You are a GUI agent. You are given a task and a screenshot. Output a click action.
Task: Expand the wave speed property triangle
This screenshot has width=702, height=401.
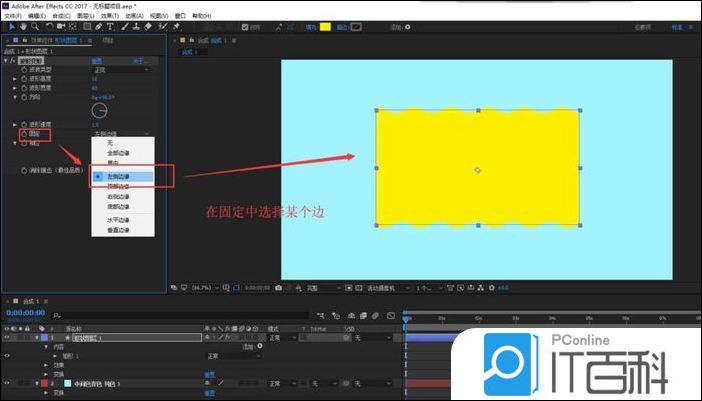click(x=15, y=124)
